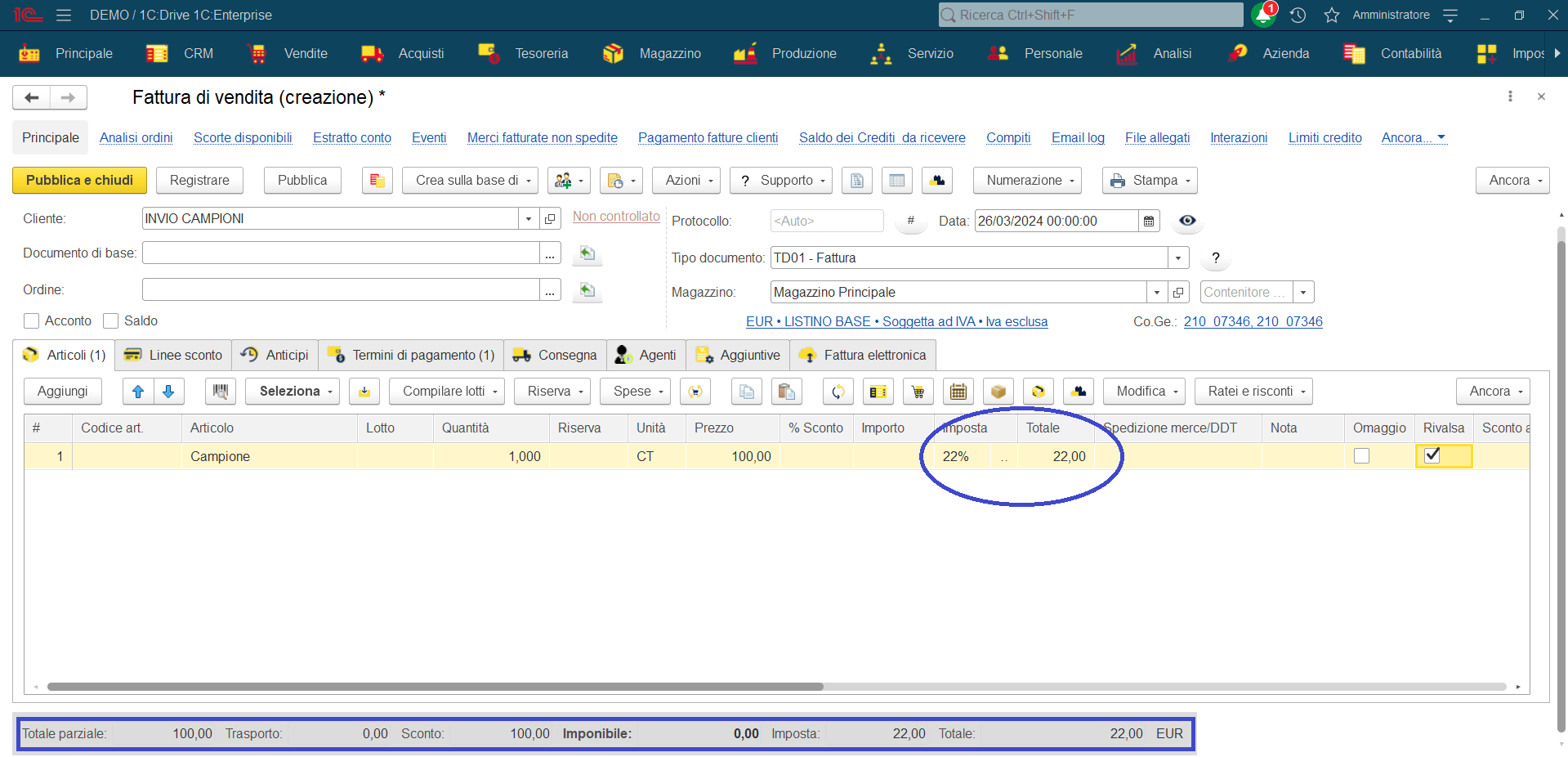Open the favorites star icon
1568x757 pixels.
pos(1332,15)
